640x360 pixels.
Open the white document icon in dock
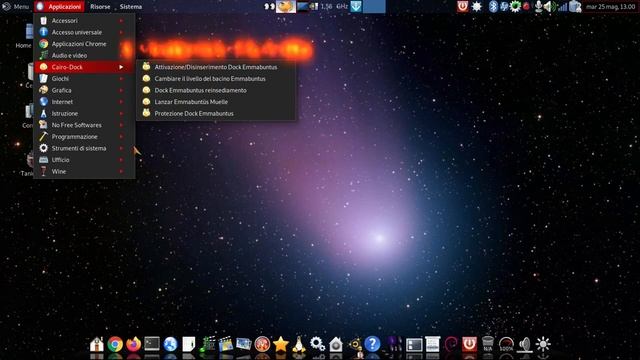189,344
